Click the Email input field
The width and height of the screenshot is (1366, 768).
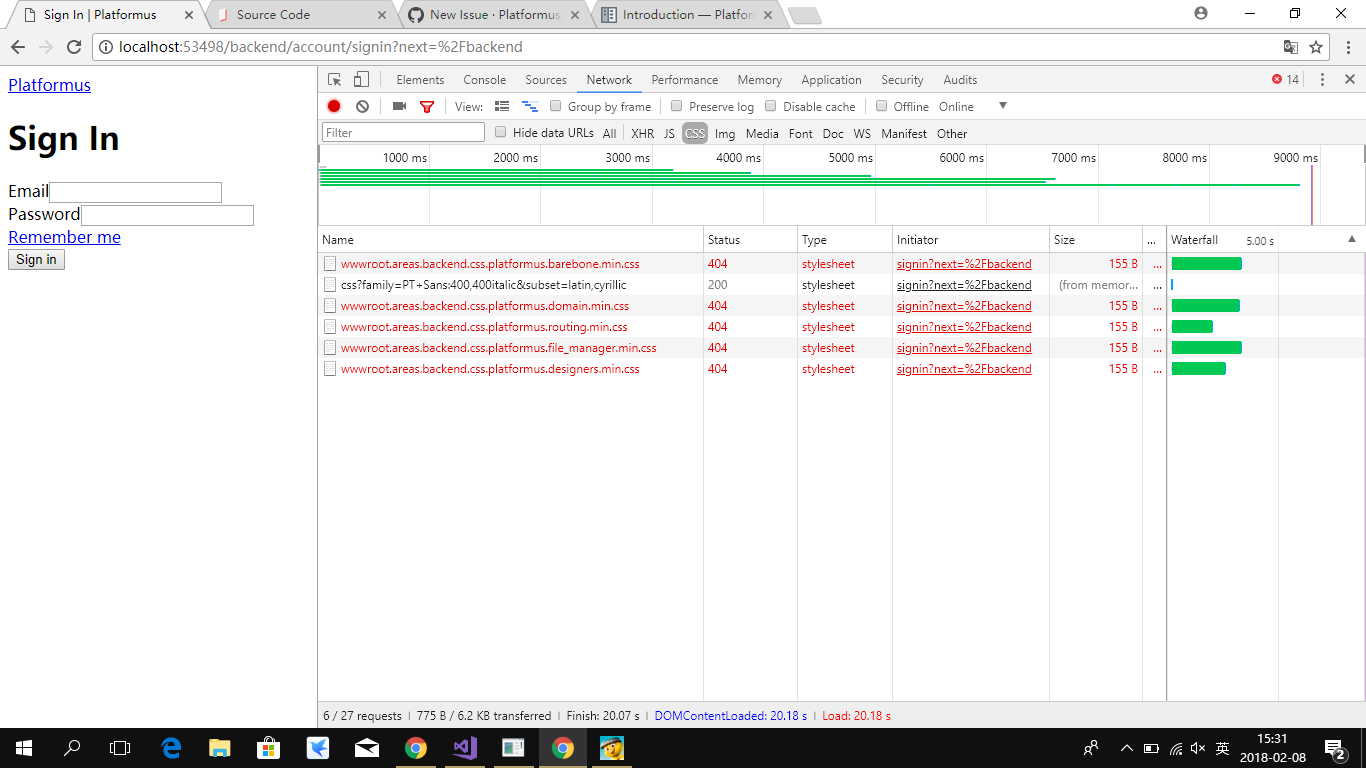tap(135, 192)
